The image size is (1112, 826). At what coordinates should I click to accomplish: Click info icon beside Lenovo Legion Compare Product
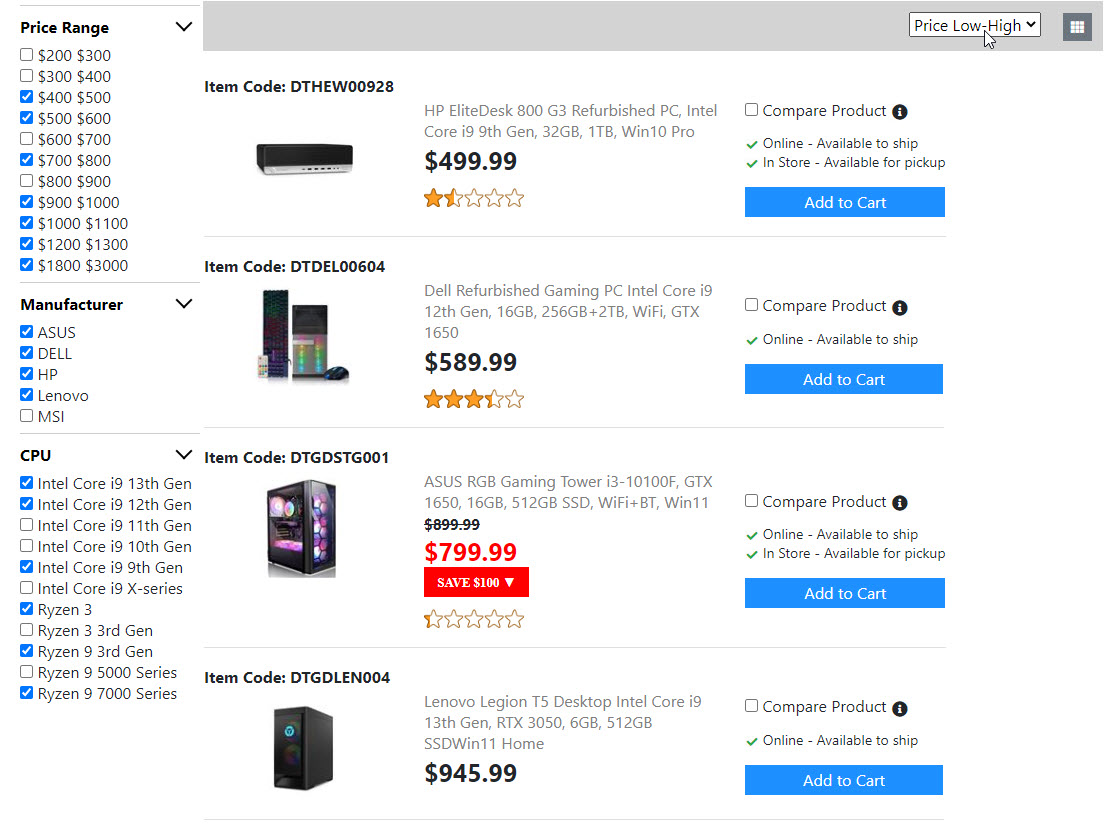click(x=900, y=709)
